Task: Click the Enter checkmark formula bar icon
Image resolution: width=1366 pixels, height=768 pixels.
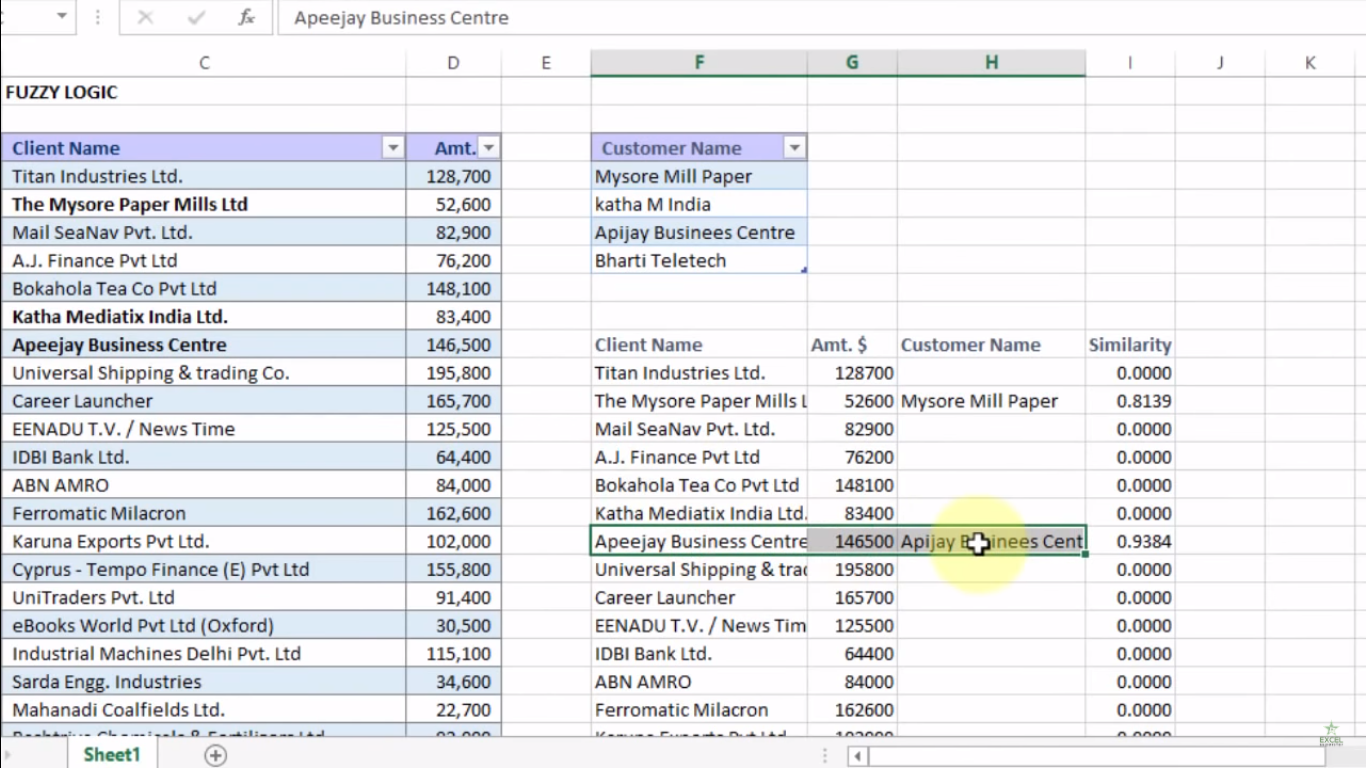Action: coord(196,18)
